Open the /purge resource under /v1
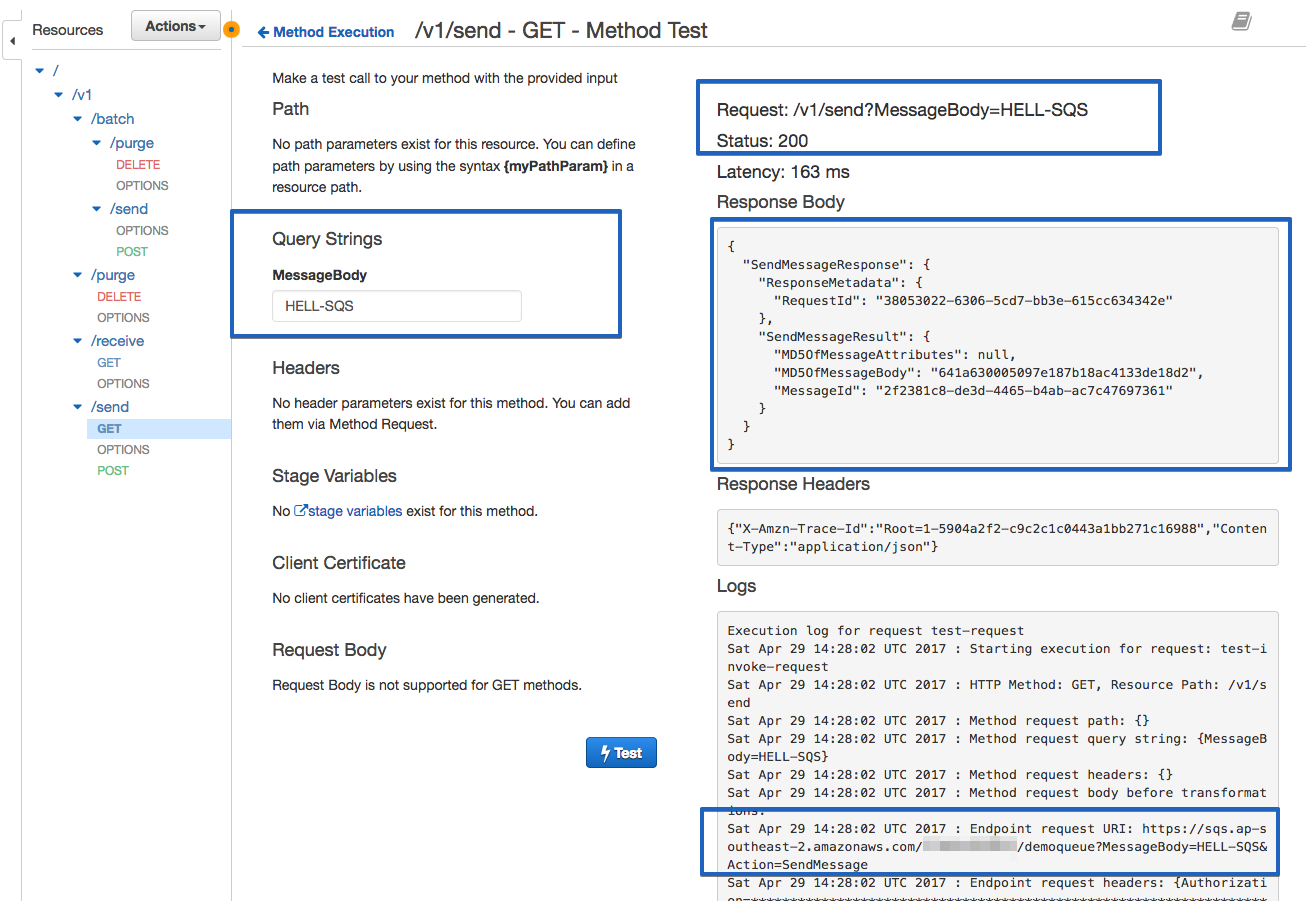This screenshot has width=1306, height=901. 113,275
